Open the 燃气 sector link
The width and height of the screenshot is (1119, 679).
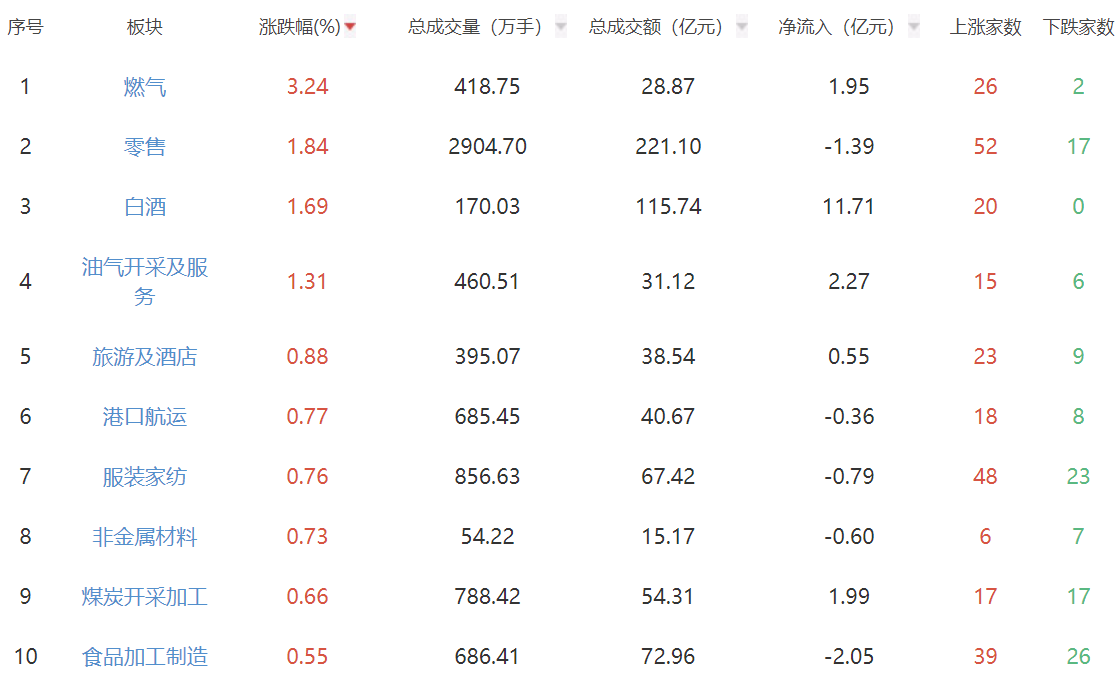pyautogui.click(x=145, y=87)
